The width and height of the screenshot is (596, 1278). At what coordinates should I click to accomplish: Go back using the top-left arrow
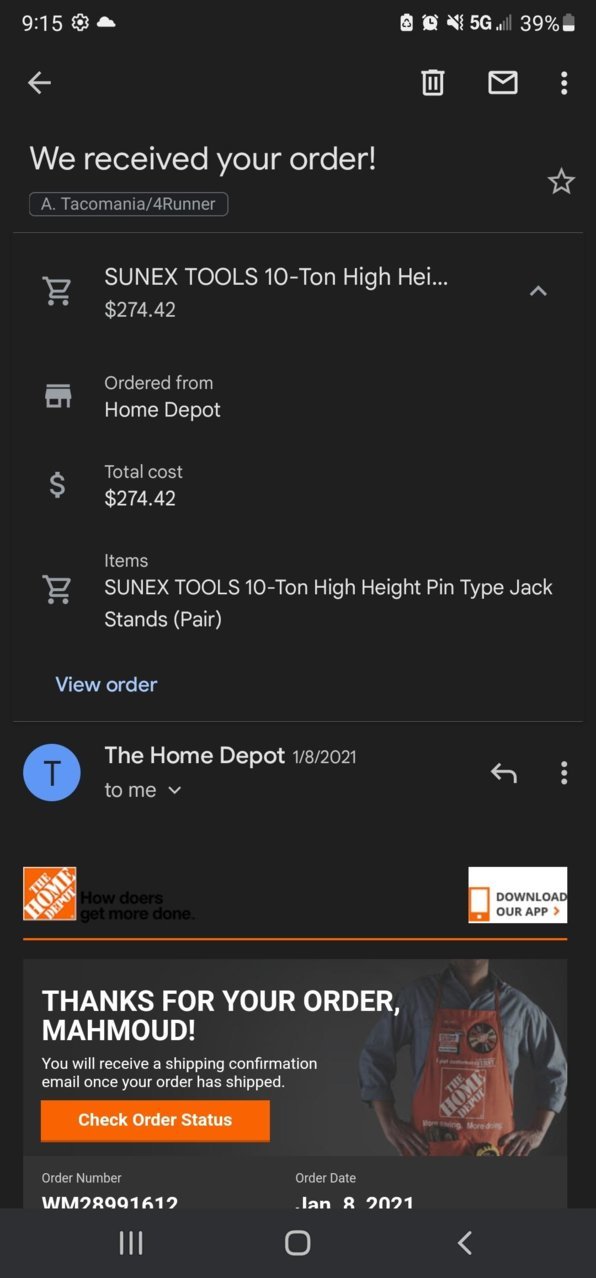pyautogui.click(x=39, y=83)
